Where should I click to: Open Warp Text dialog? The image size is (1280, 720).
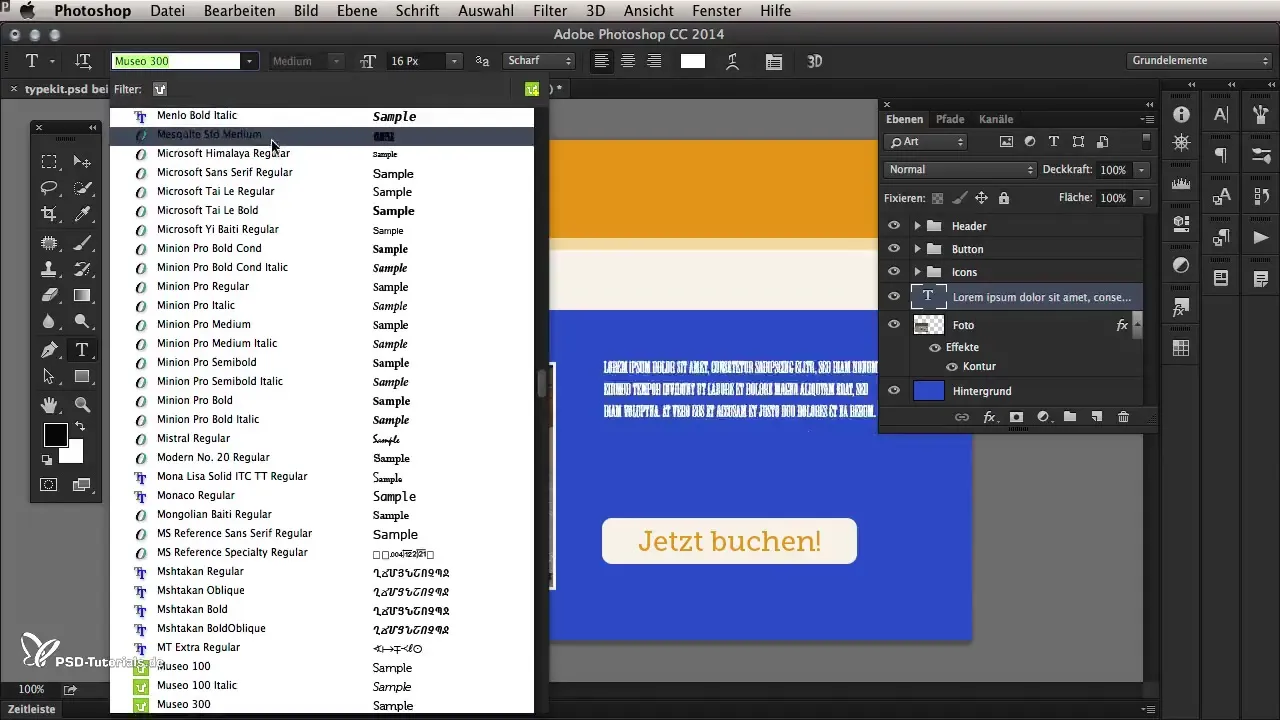tap(733, 61)
